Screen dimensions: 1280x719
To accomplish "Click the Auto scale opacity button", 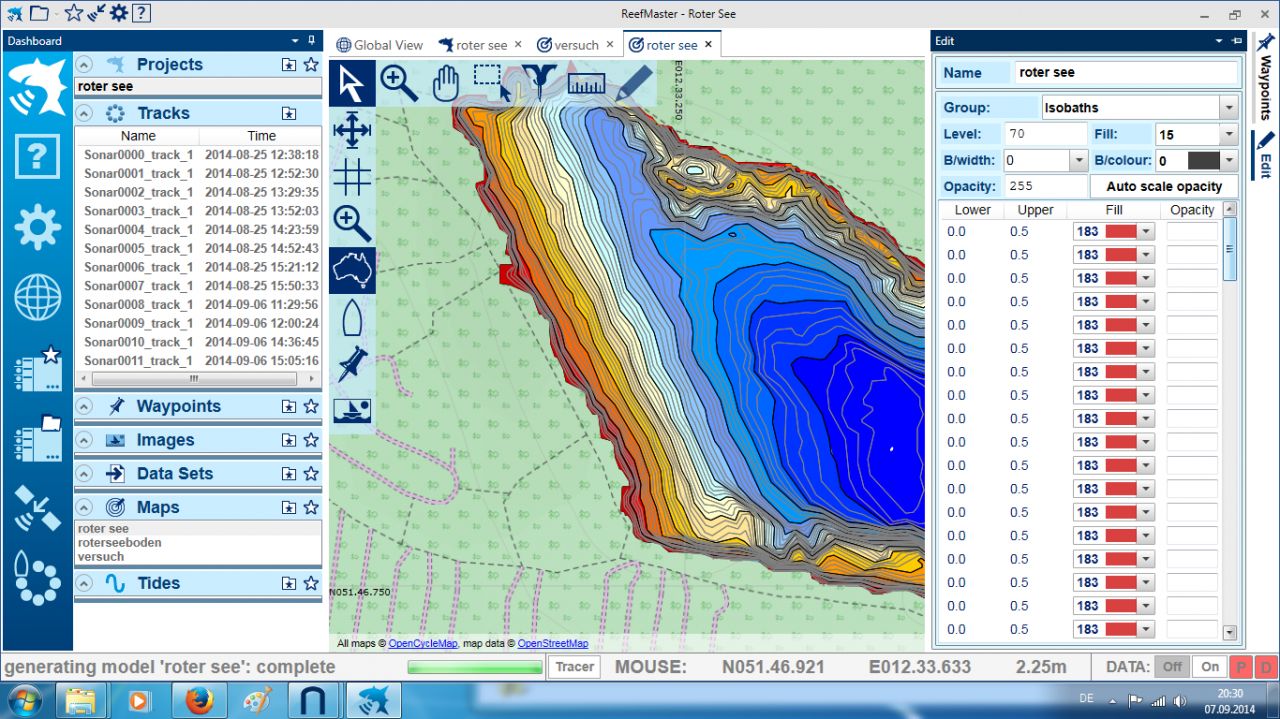I will tap(1164, 187).
